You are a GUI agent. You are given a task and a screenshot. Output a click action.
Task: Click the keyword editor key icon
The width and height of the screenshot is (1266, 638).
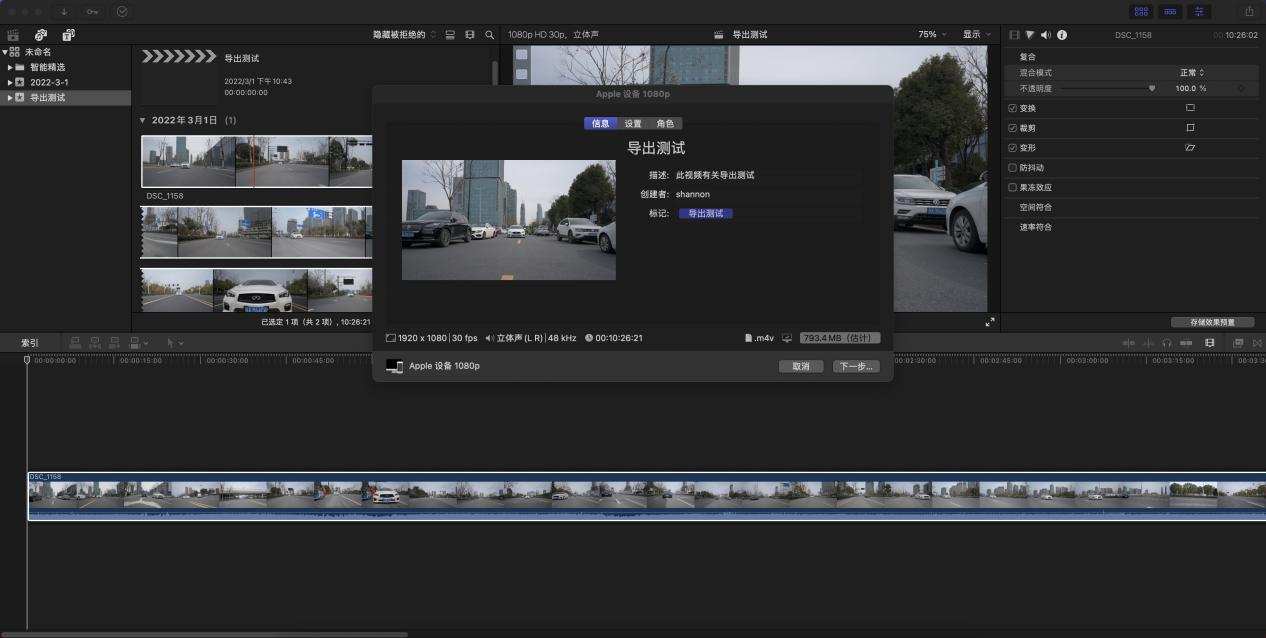pos(93,12)
